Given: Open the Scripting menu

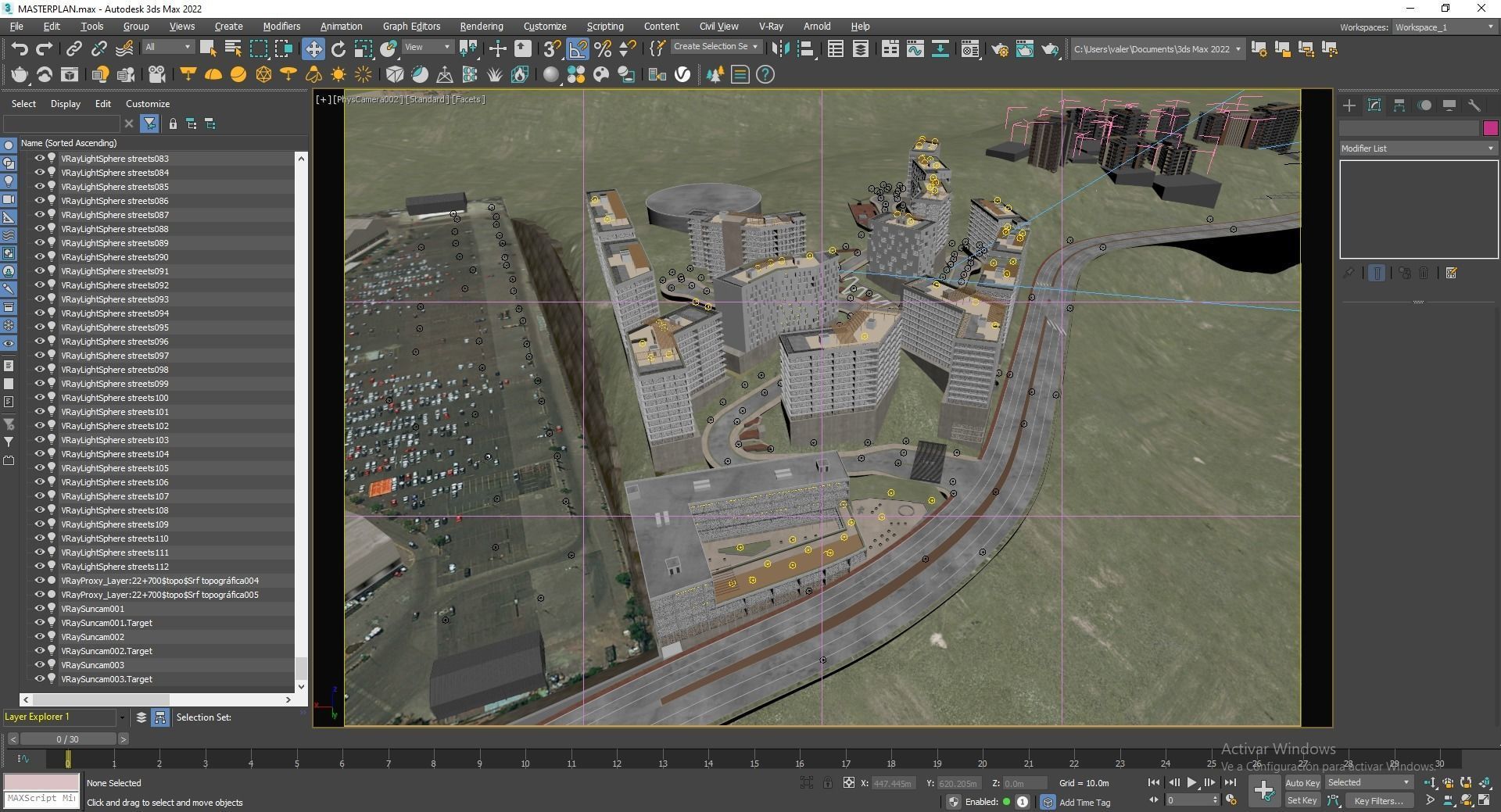Looking at the screenshot, I should [605, 27].
